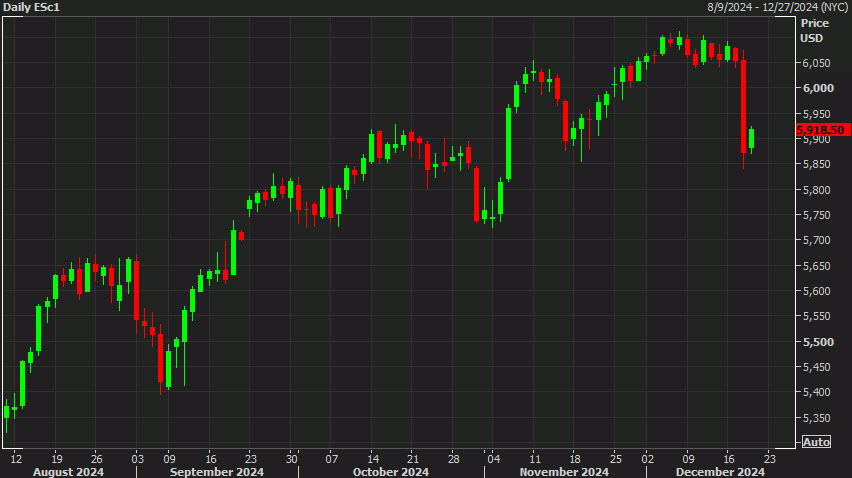Click the last green candle of the chart
This screenshot has height=478, width=852.
tap(751, 139)
